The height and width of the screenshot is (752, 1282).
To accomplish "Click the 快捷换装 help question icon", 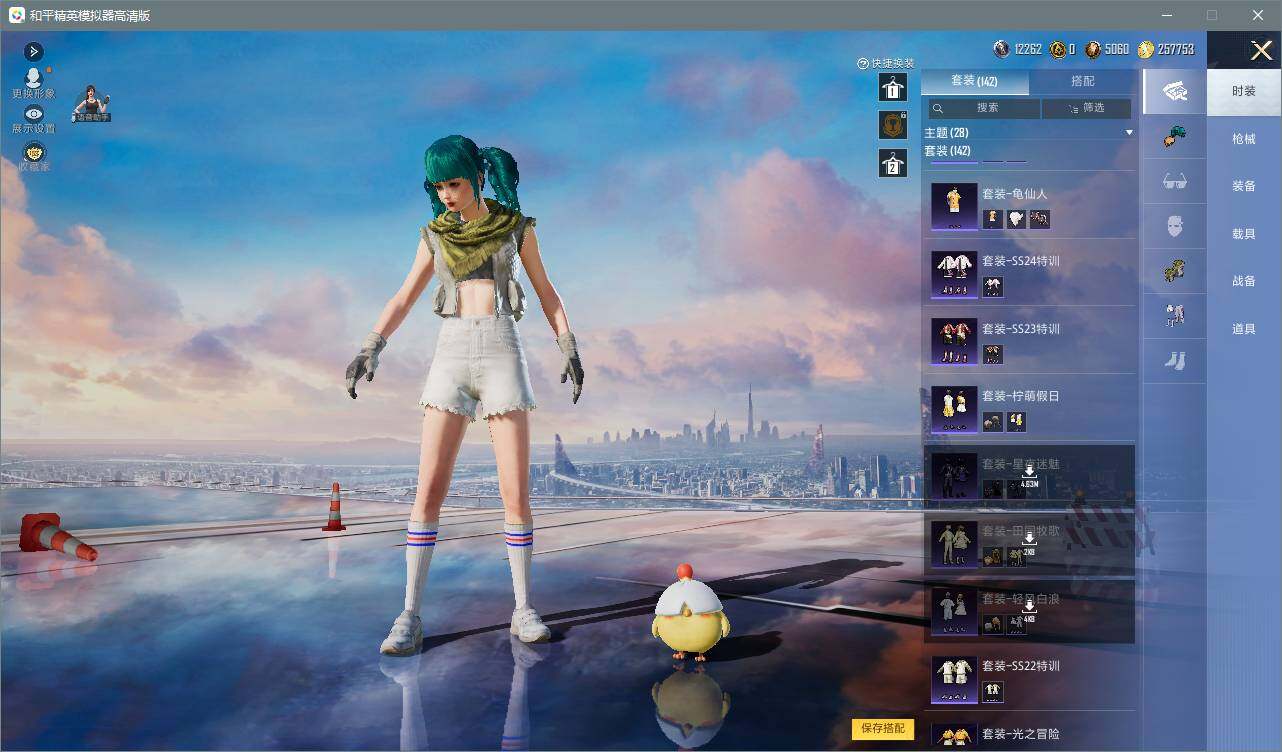I will coord(862,63).
